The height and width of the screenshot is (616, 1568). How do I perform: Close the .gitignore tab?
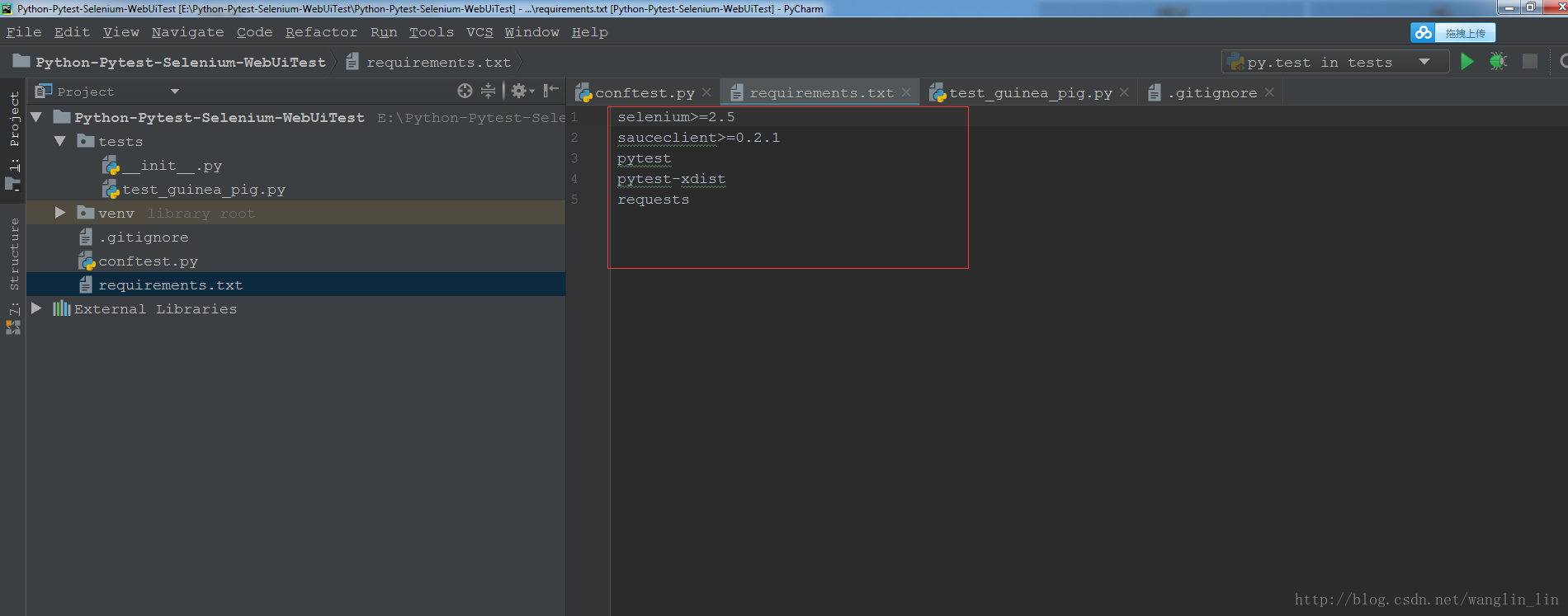[x=1269, y=92]
